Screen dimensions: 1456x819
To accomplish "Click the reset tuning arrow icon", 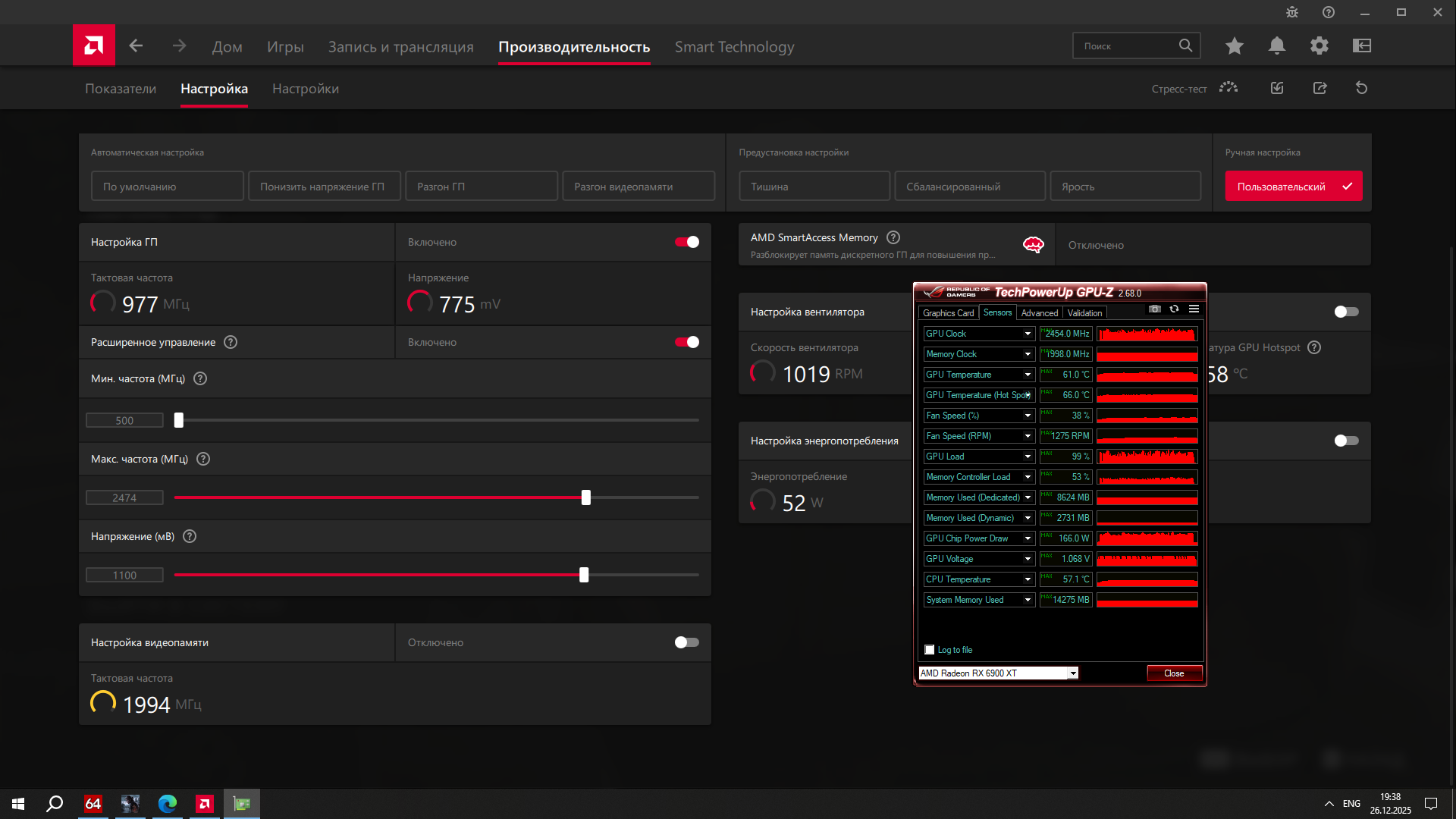I will point(1361,88).
